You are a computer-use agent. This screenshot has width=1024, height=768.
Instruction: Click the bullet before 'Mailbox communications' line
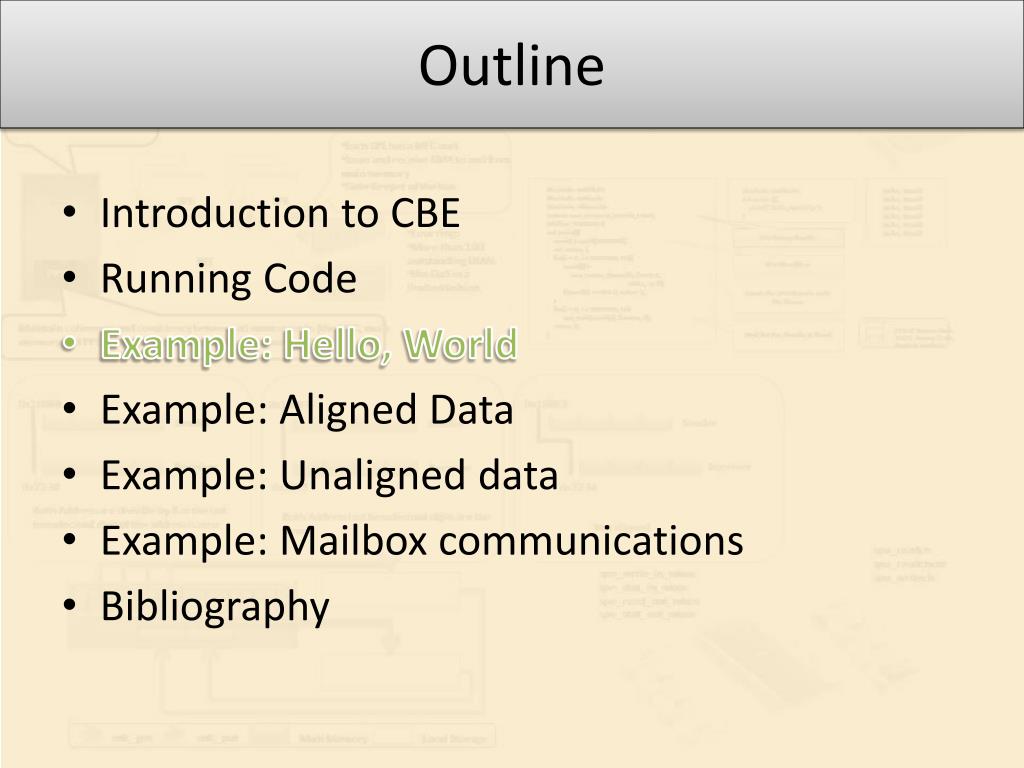tap(70, 539)
